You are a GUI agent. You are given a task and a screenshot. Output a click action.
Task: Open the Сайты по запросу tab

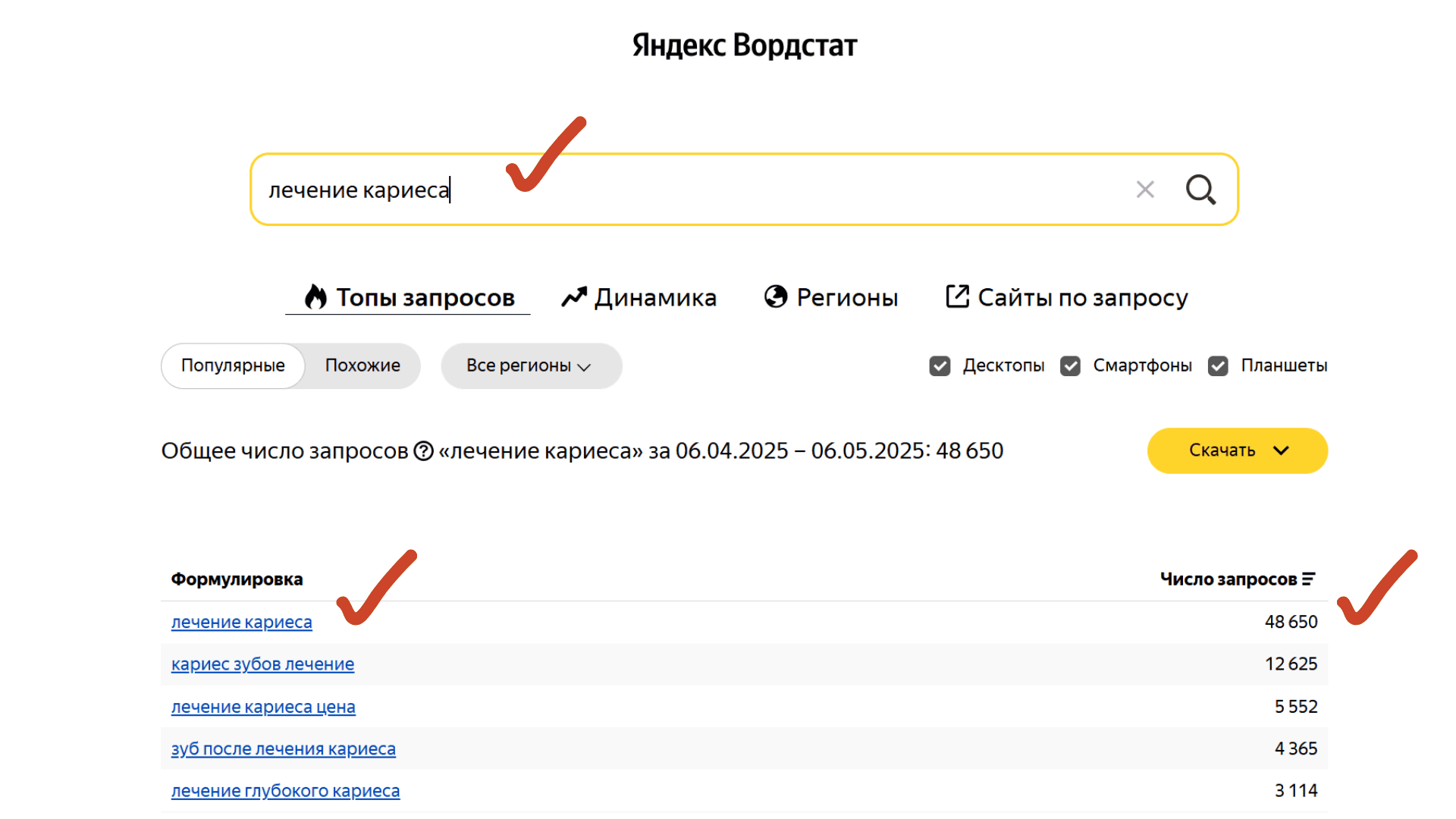pos(1067,297)
